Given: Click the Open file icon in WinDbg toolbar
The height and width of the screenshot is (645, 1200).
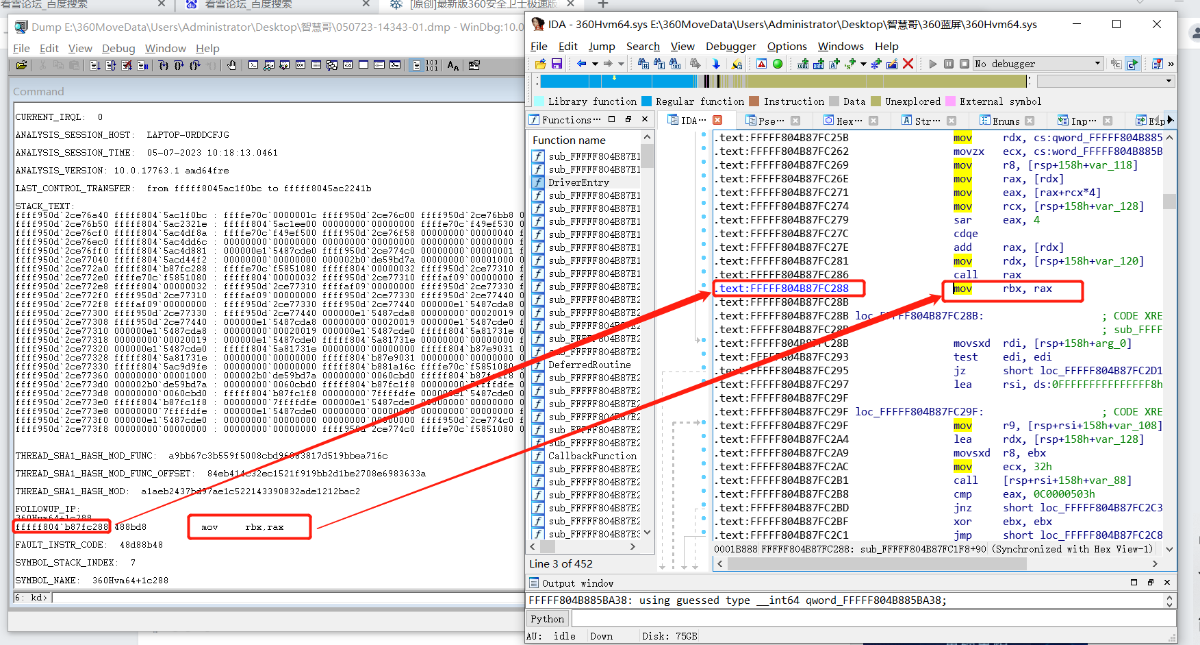Looking at the screenshot, I should coord(21,65).
